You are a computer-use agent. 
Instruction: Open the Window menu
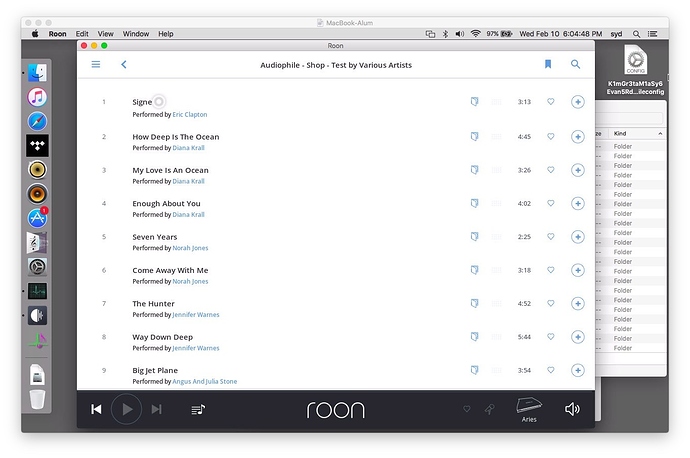(x=136, y=34)
